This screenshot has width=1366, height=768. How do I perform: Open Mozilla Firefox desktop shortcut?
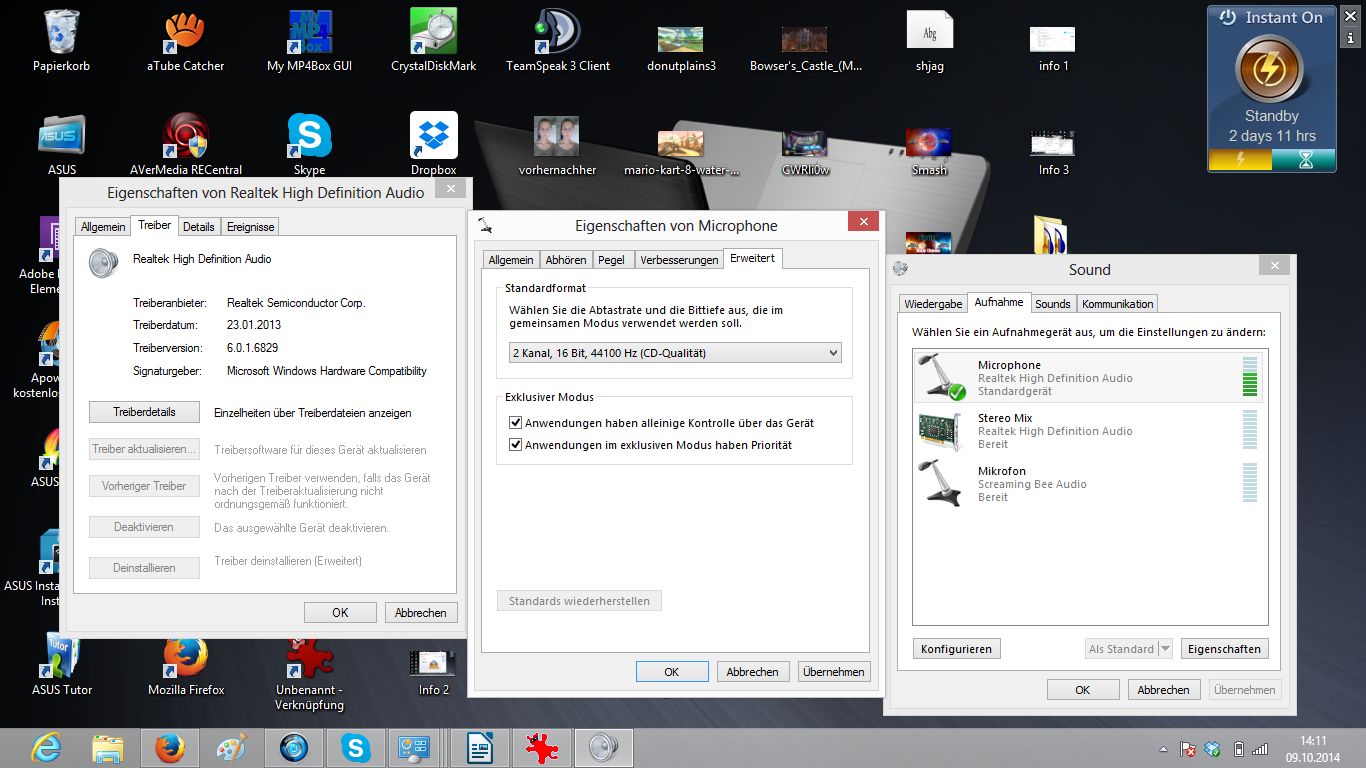tap(186, 665)
